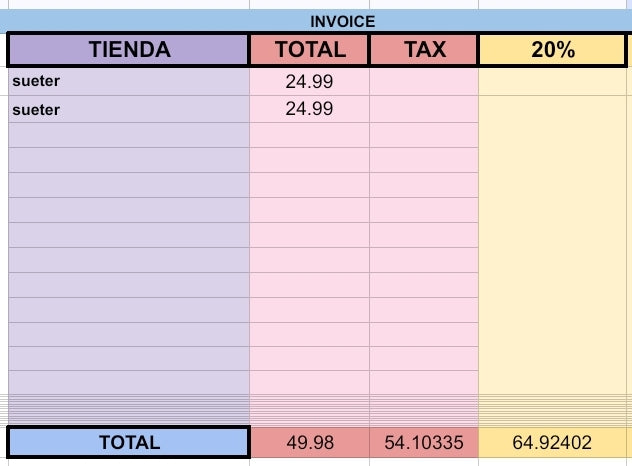
Task: Click empty TIENDA cell below second sueter
Action: coord(128,135)
